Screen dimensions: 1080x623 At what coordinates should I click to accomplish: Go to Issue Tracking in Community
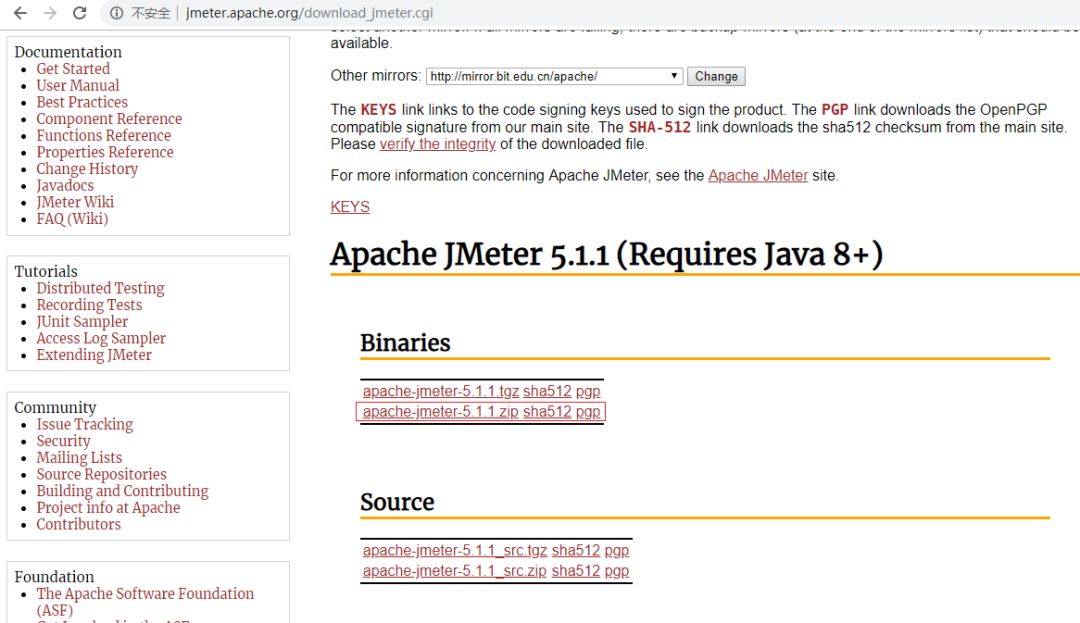click(x=84, y=424)
